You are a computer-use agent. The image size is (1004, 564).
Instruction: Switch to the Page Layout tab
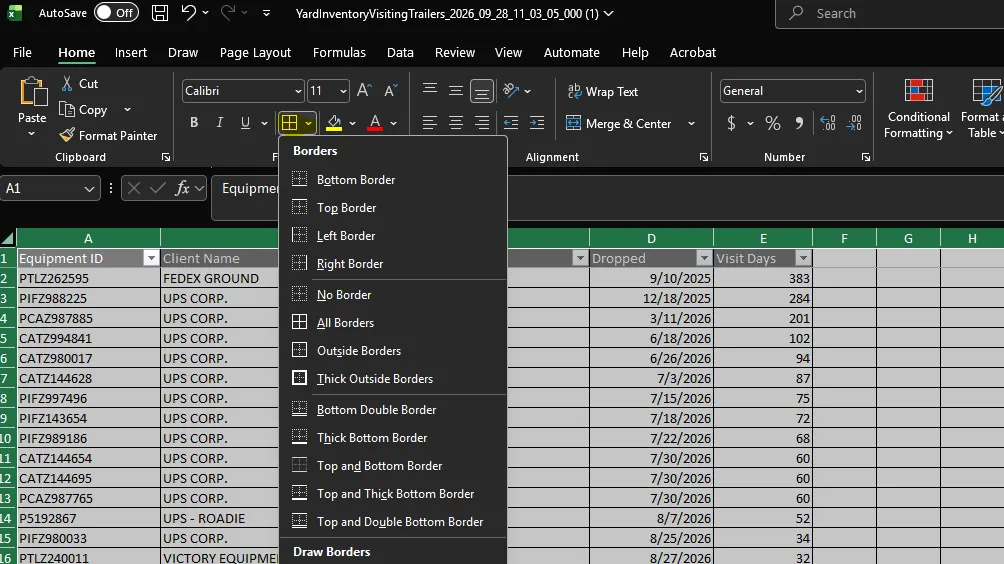[255, 52]
